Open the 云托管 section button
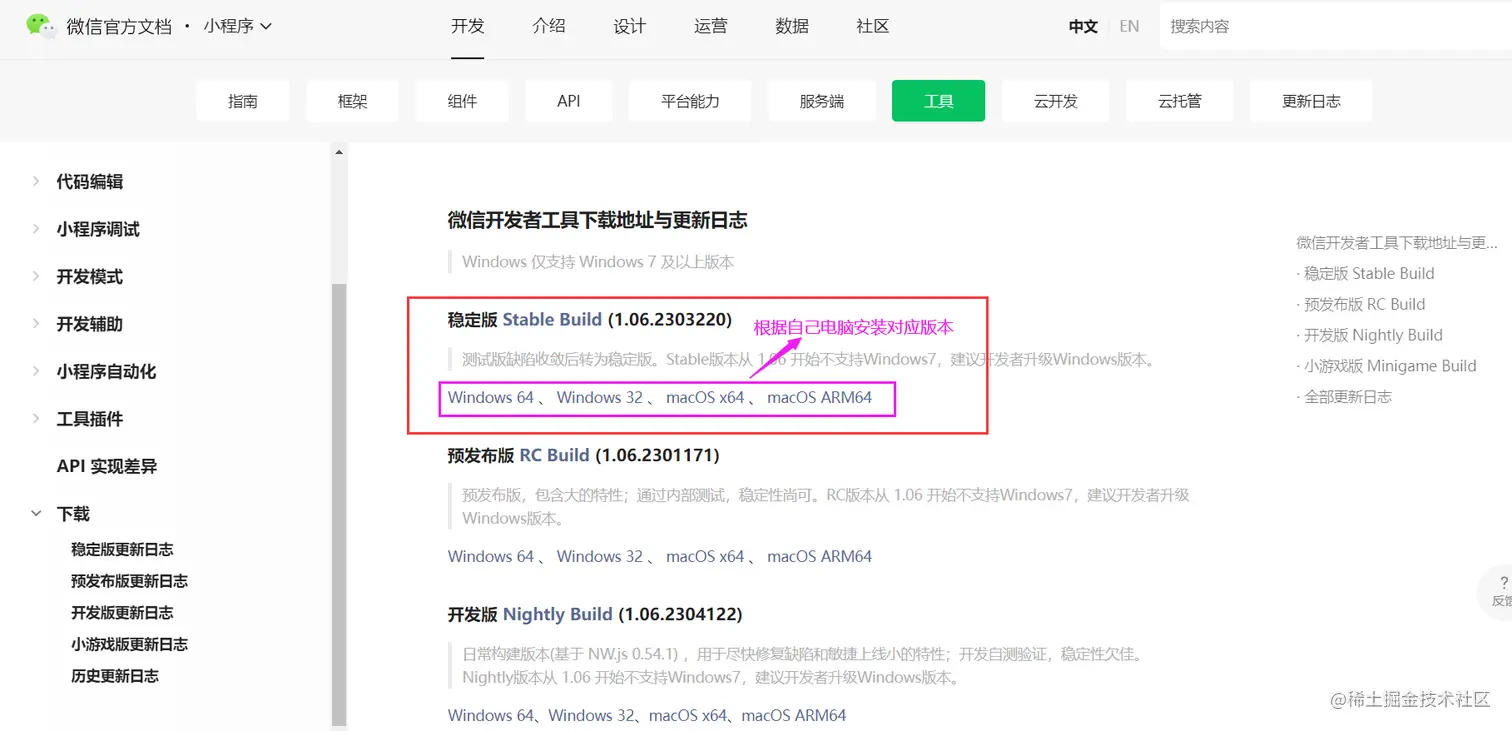This screenshot has width=1512, height=731. (x=1180, y=101)
